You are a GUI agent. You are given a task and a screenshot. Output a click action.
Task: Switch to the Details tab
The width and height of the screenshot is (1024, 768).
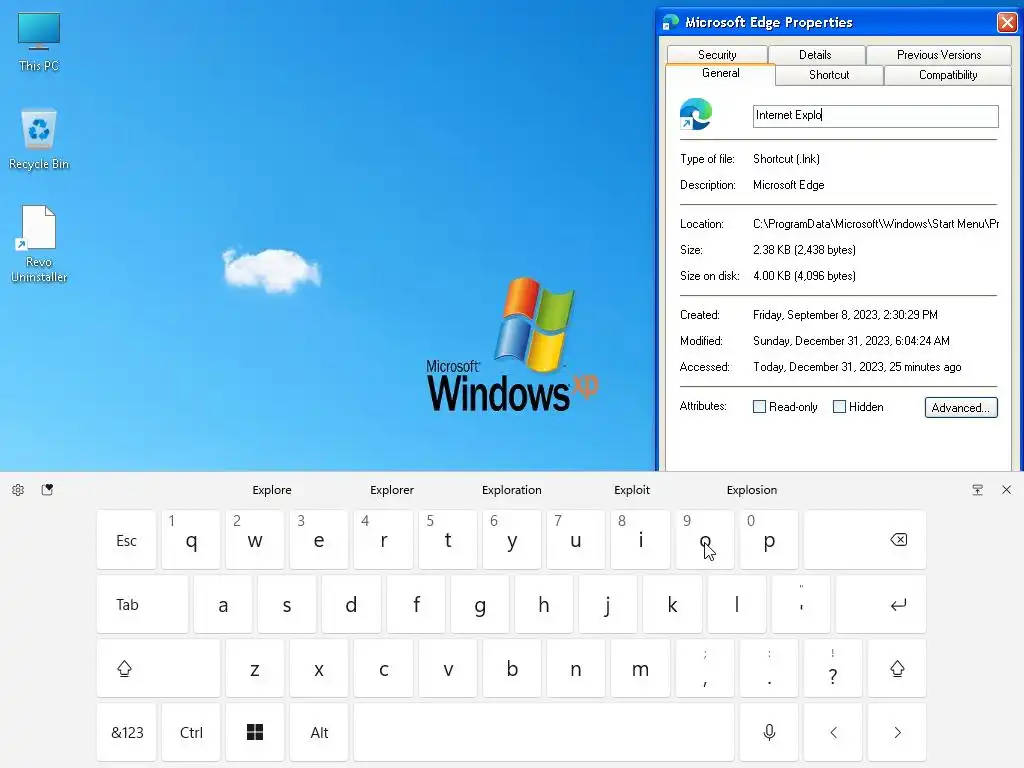click(x=816, y=55)
